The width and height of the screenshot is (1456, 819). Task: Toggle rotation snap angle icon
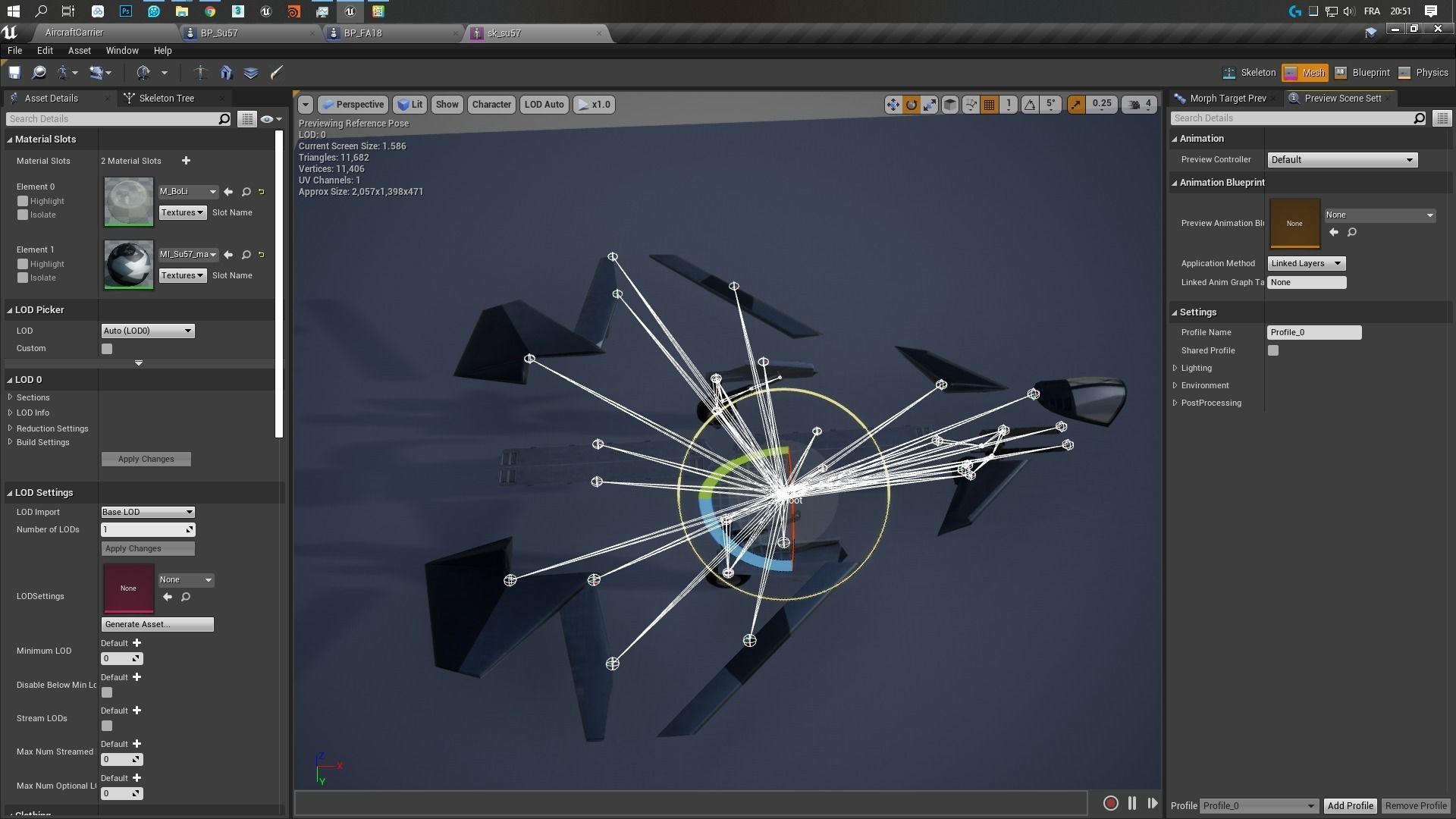point(1030,105)
